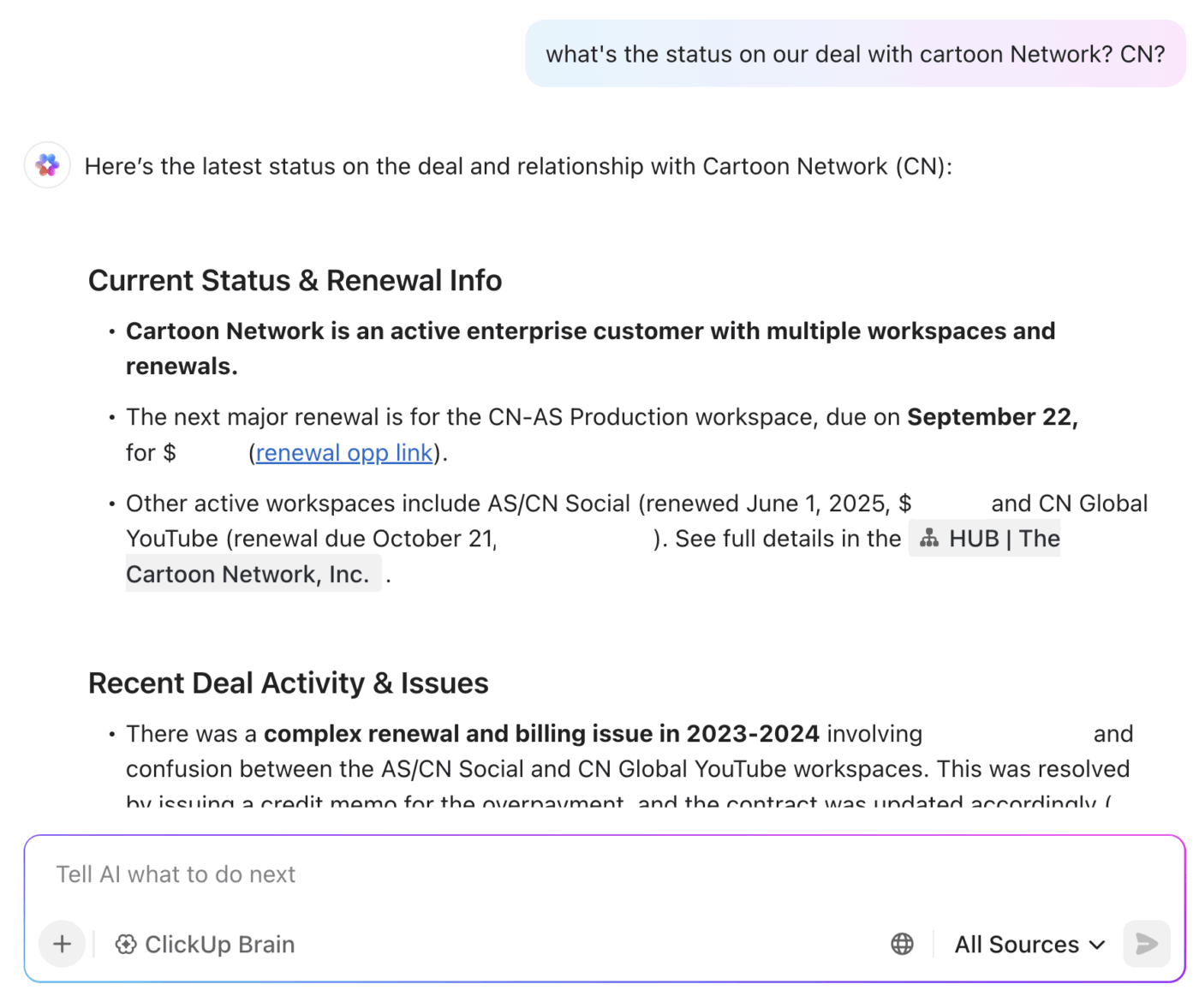Image resolution: width=1199 pixels, height=1008 pixels.
Task: Click the 'September 22,' bold text
Action: (x=993, y=417)
